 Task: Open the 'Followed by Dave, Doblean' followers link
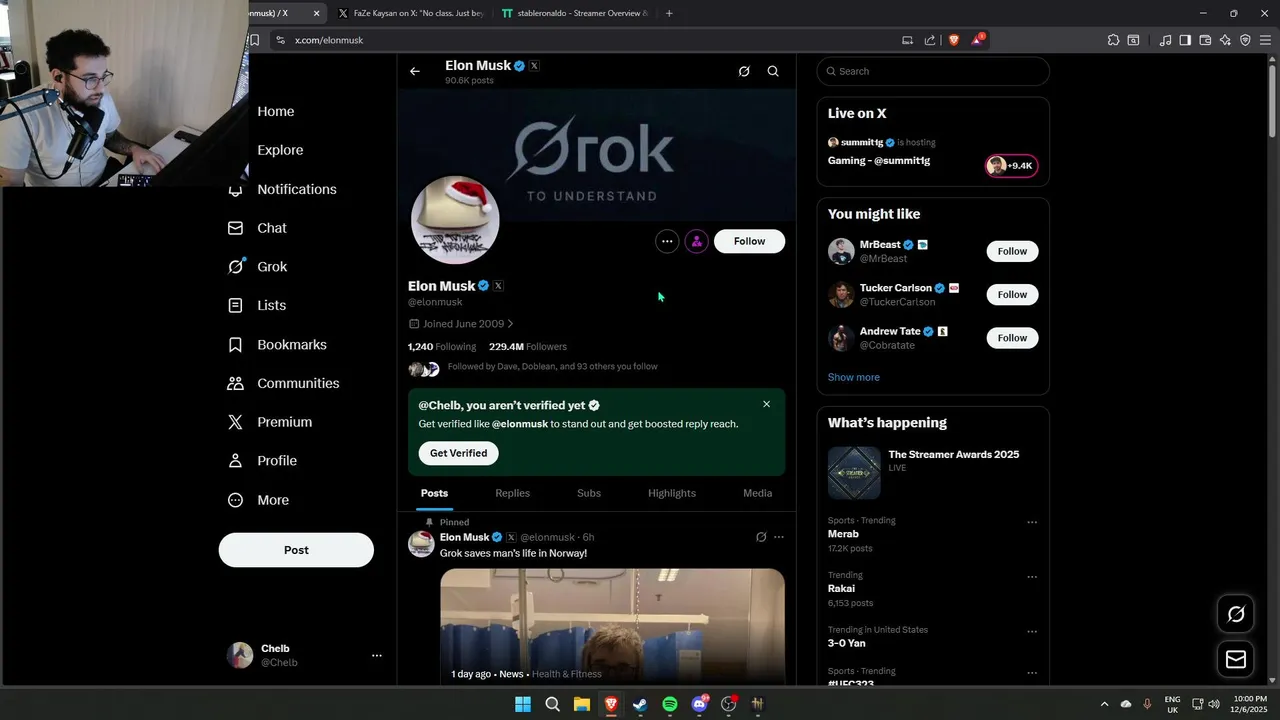(x=552, y=367)
